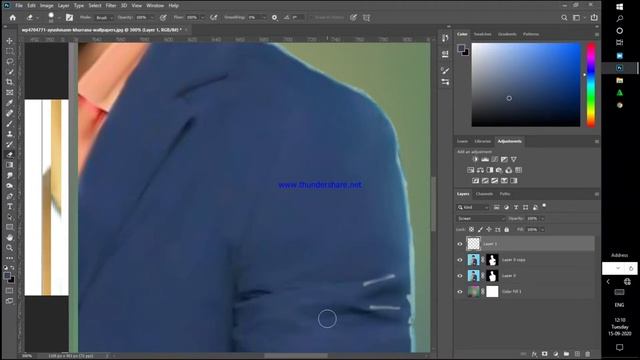The width and height of the screenshot is (640, 360).
Task: Open the layer filter Kind dropdown
Action: 473,207
